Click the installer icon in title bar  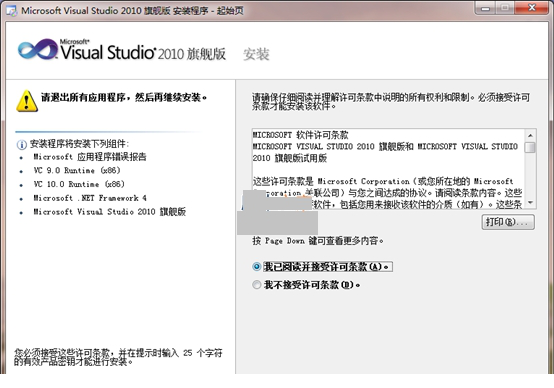pos(11,11)
